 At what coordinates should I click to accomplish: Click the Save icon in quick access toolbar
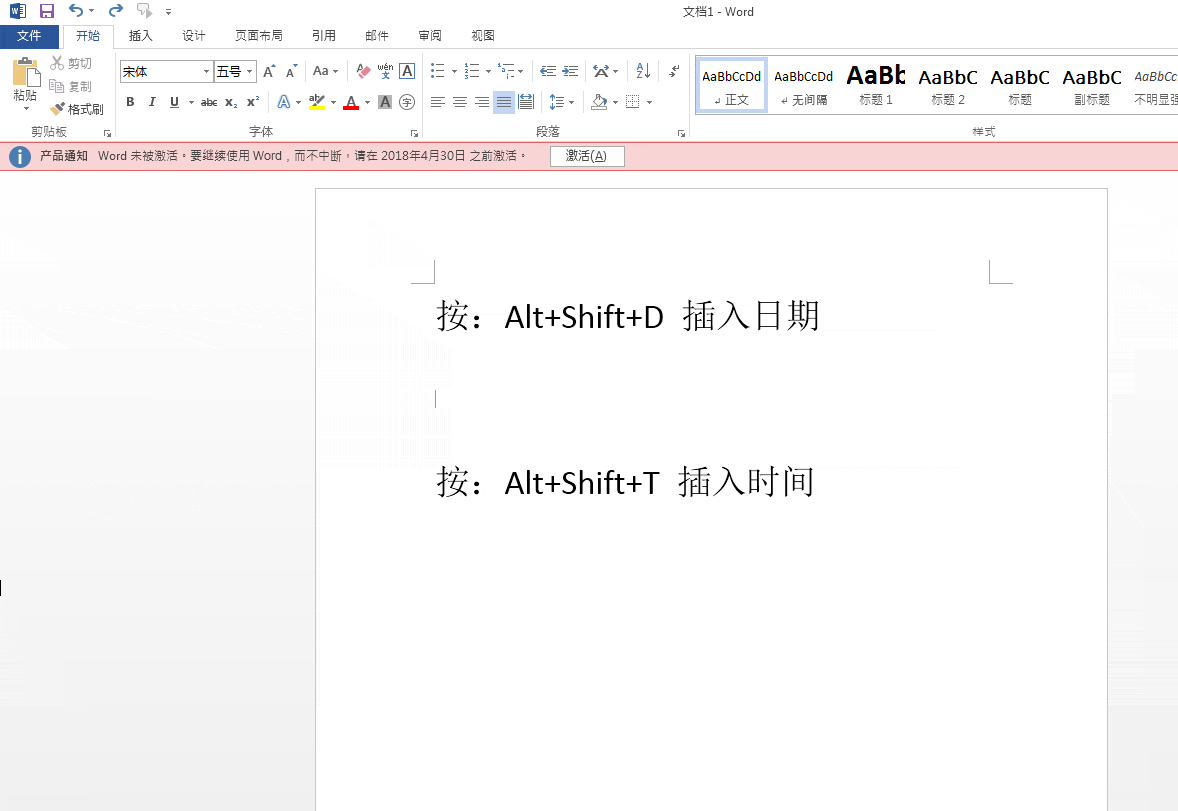(47, 11)
